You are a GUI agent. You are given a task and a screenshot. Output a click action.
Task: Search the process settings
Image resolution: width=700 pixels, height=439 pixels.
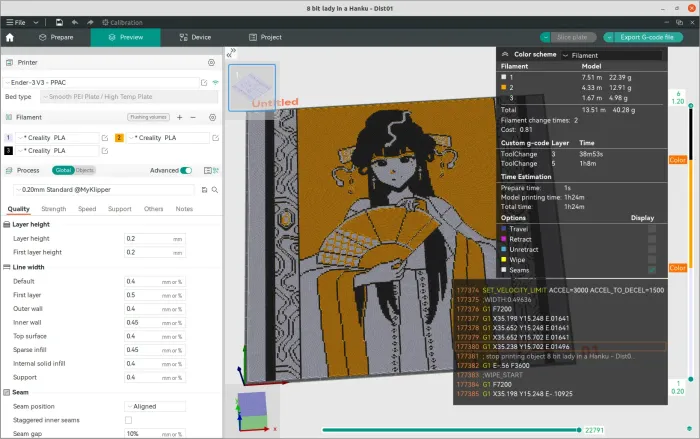point(215,190)
